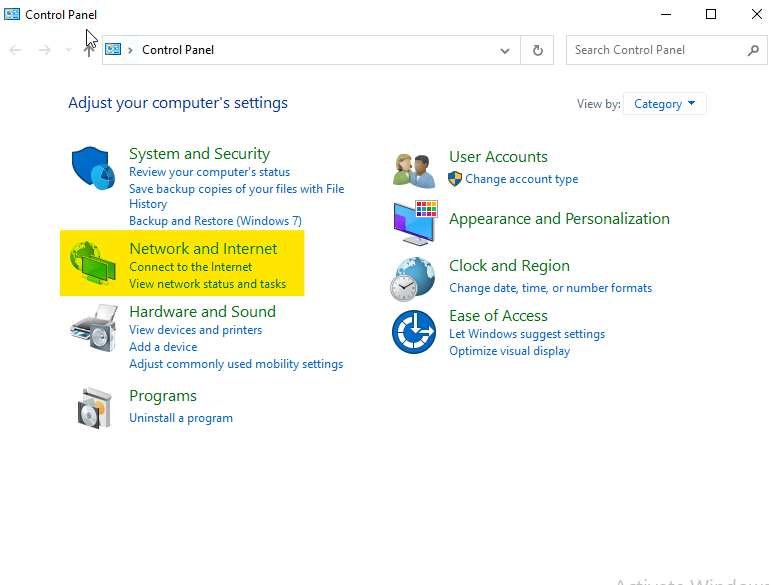Viewport: 772px width, 585px height.
Task: Refresh the Control Panel view
Action: (538, 50)
